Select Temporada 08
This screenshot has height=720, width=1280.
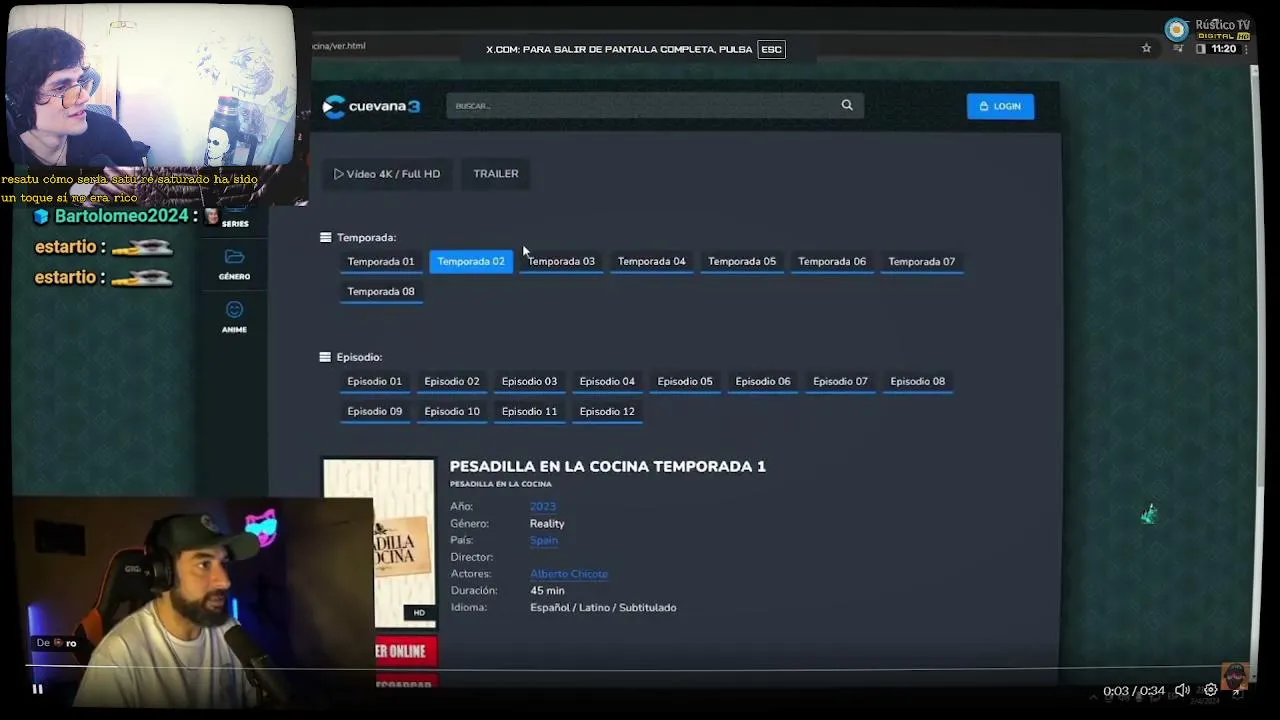coord(381,291)
